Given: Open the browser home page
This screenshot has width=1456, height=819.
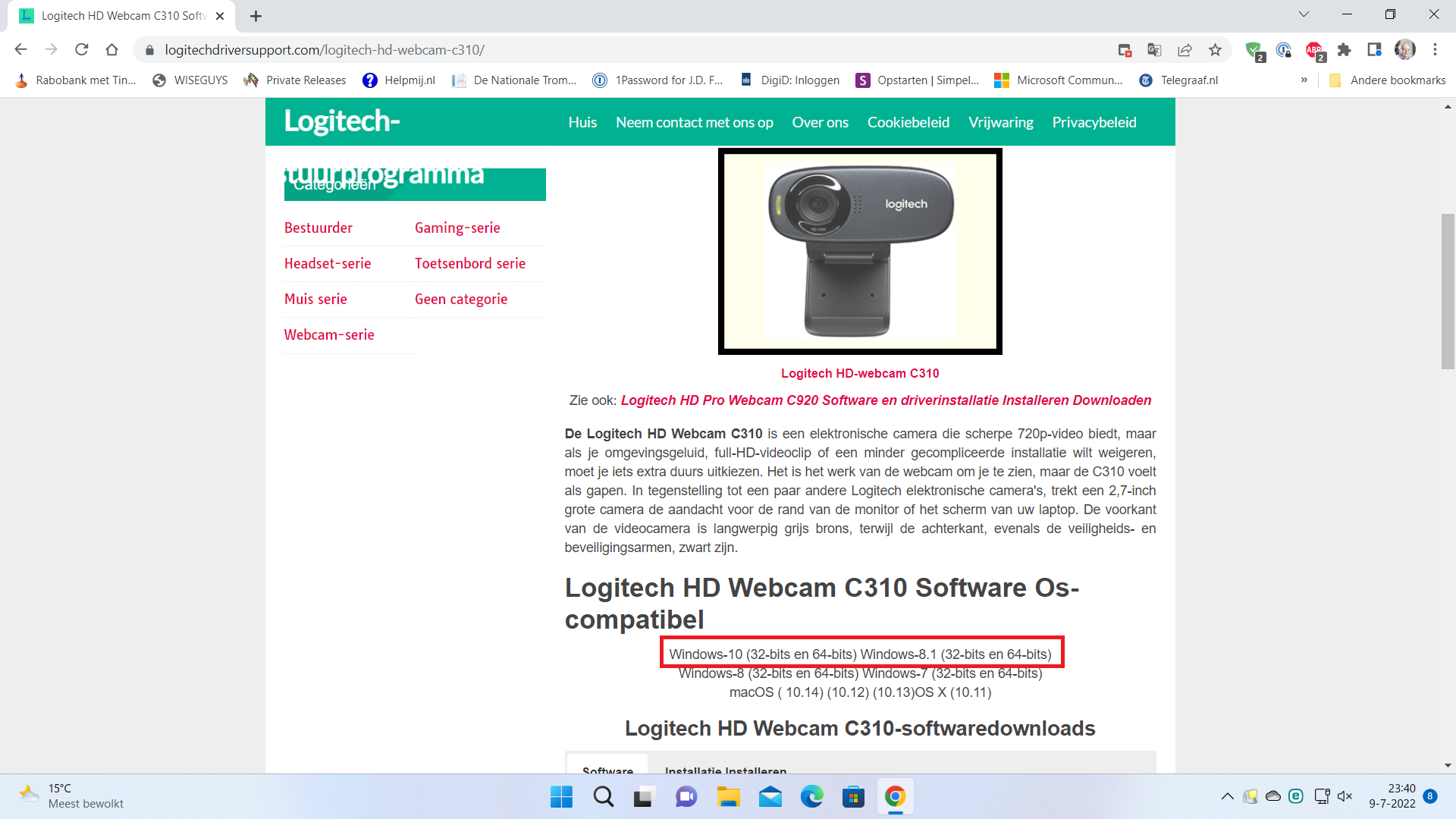Looking at the screenshot, I should tap(111, 50).
